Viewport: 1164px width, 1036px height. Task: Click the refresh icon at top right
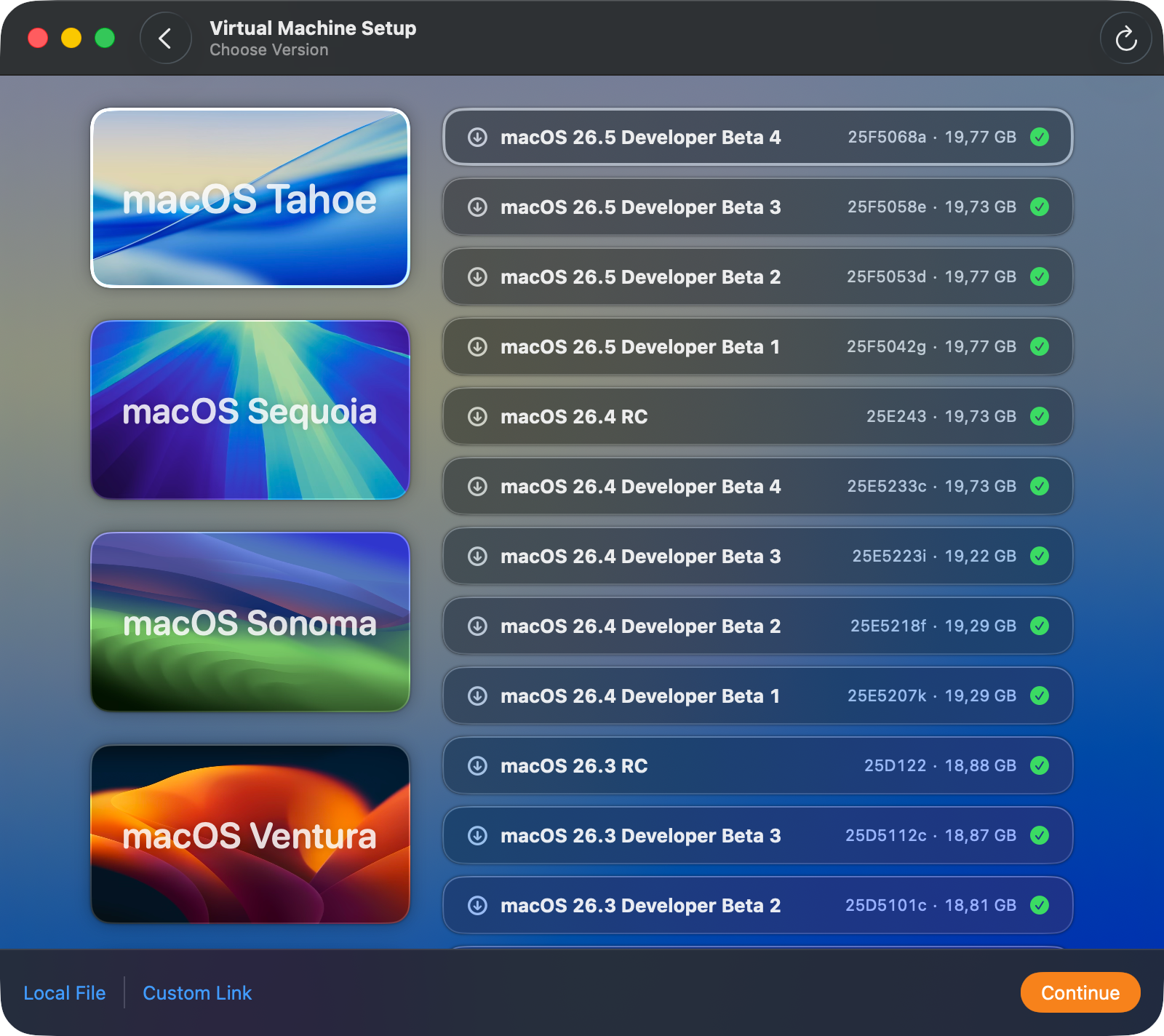pyautogui.click(x=1125, y=39)
